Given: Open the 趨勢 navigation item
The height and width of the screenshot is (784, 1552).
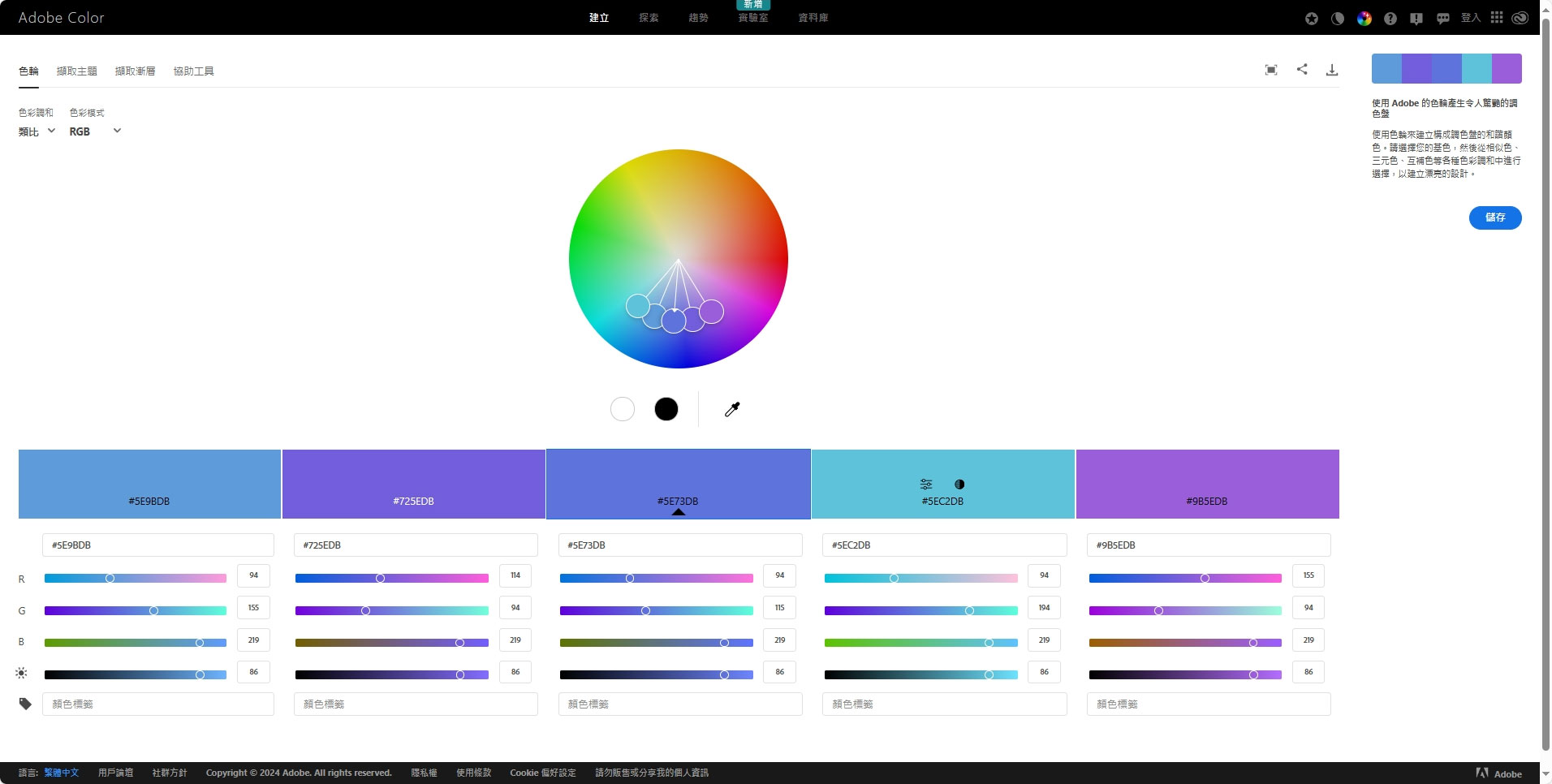Looking at the screenshot, I should (698, 18).
